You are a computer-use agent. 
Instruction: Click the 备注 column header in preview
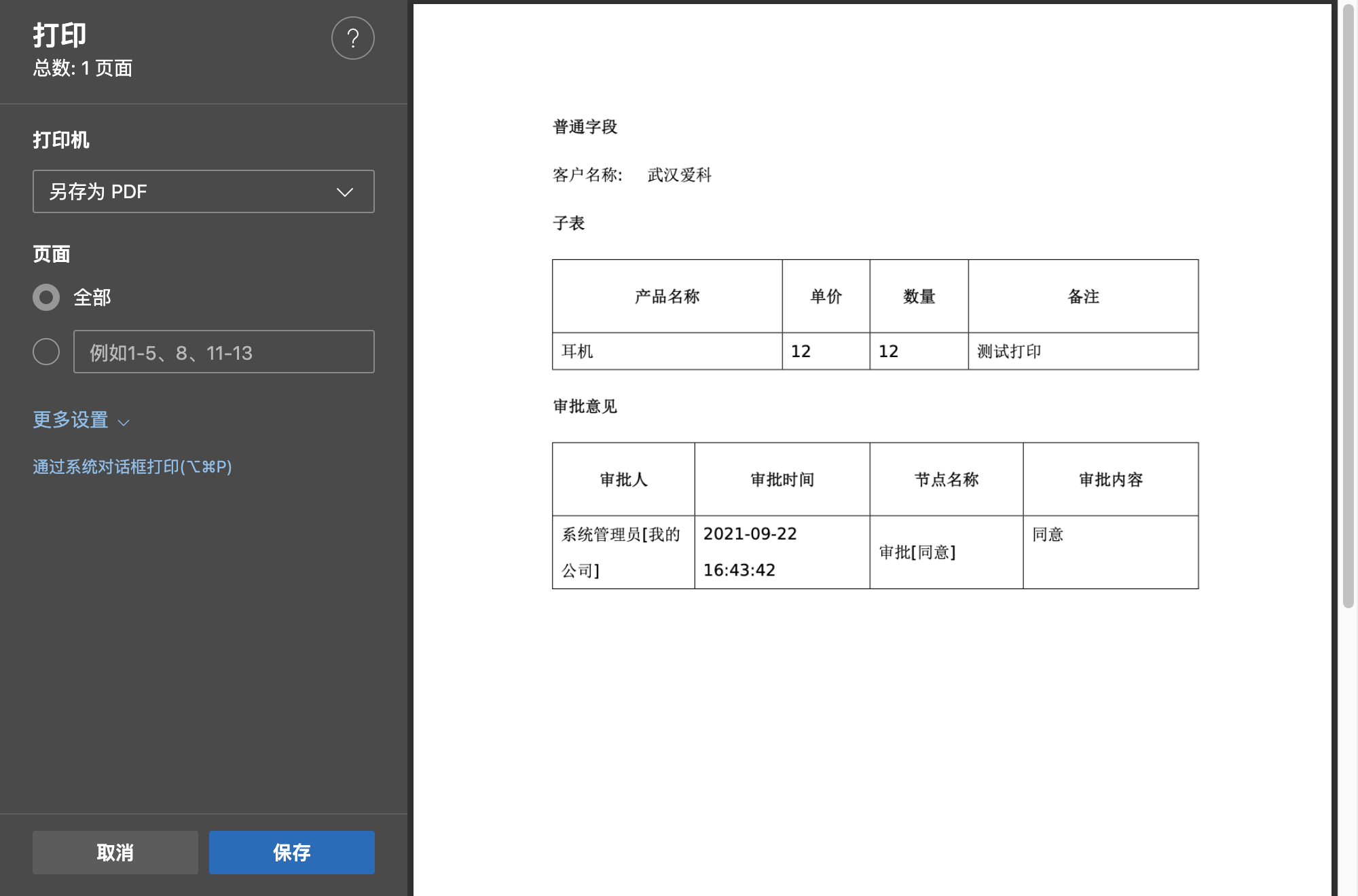pyautogui.click(x=1083, y=297)
